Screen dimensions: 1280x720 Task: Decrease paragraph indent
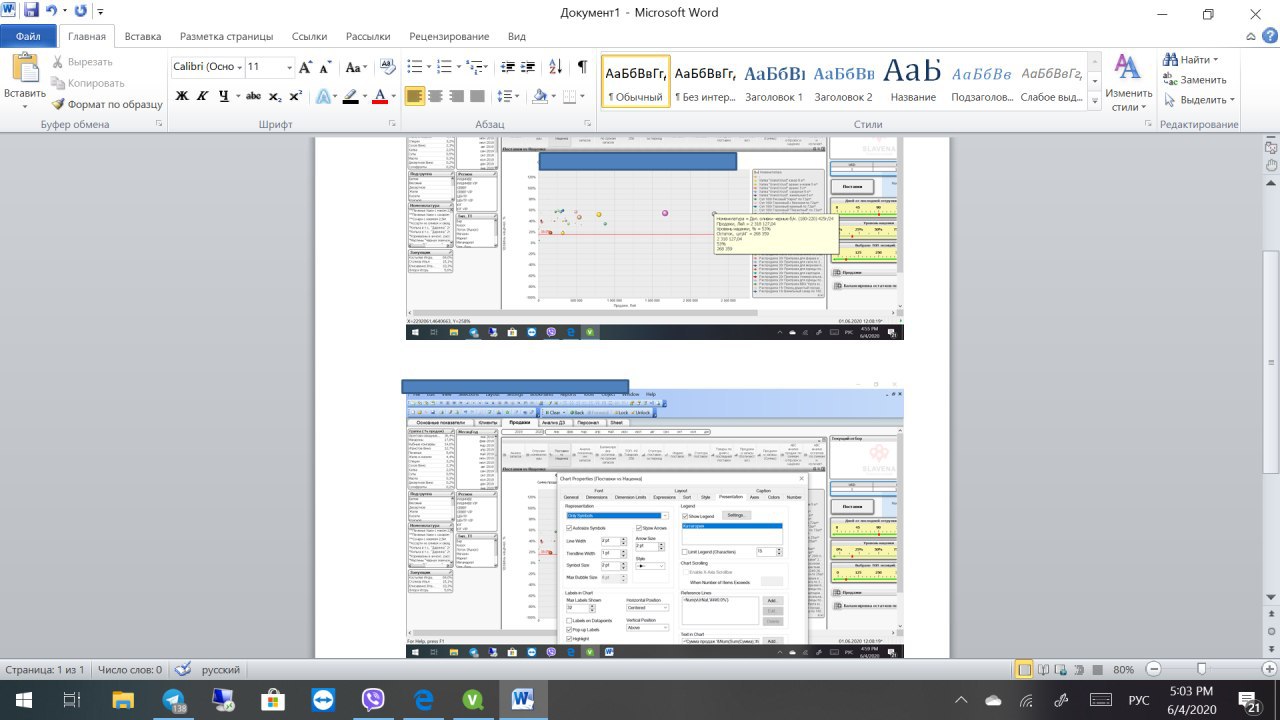(x=507, y=68)
